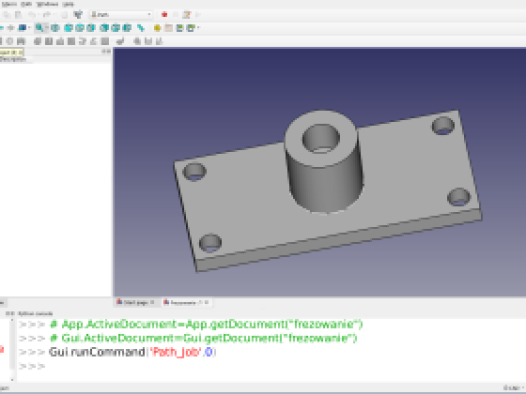The image size is (526, 394).
Task: Select the fit-all zoom magnifier icon
Action: (39, 28)
